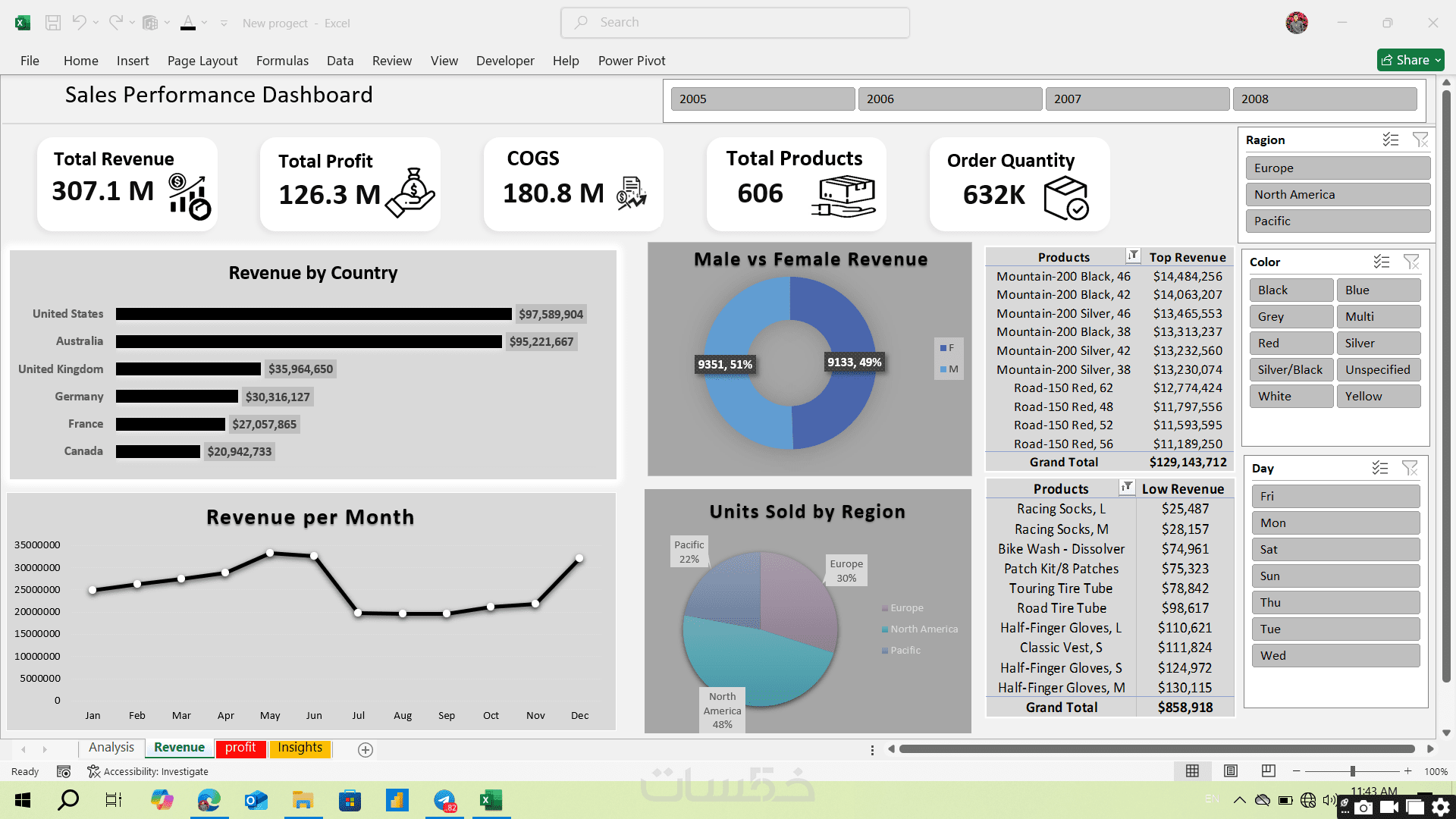
Task: Filter by North America region
Action: click(1337, 194)
